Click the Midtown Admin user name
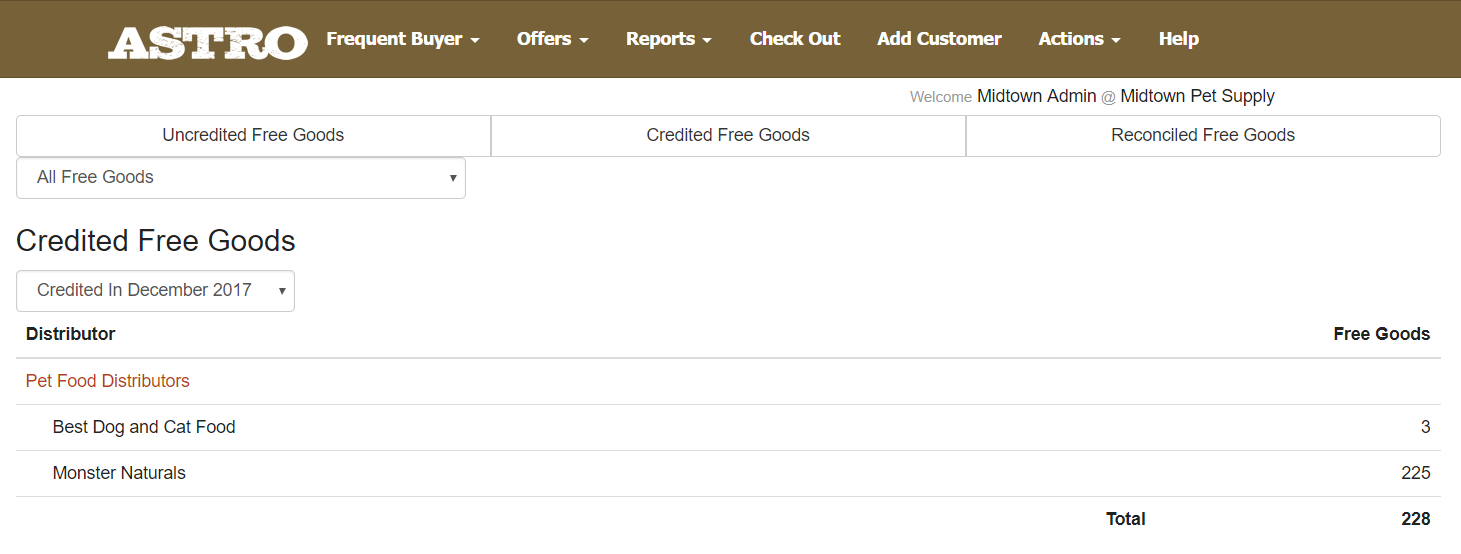 pyautogui.click(x=1036, y=96)
